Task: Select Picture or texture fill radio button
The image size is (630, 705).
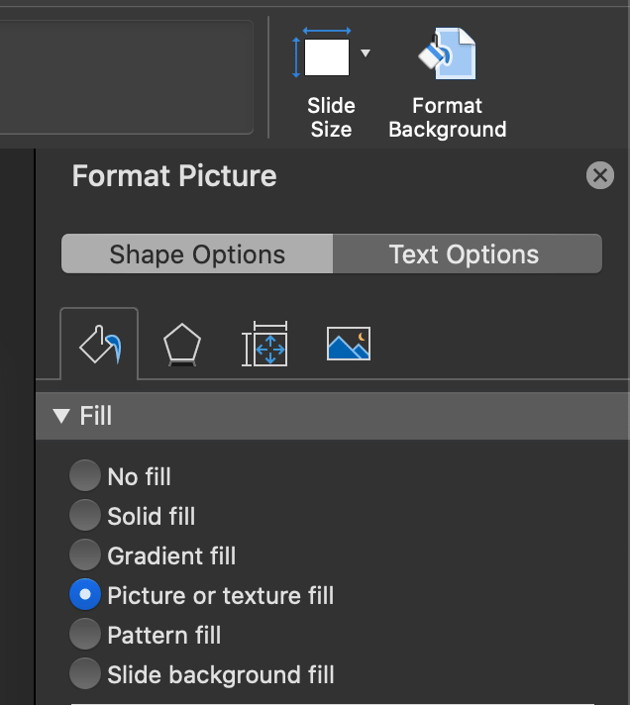Action: pos(85,595)
